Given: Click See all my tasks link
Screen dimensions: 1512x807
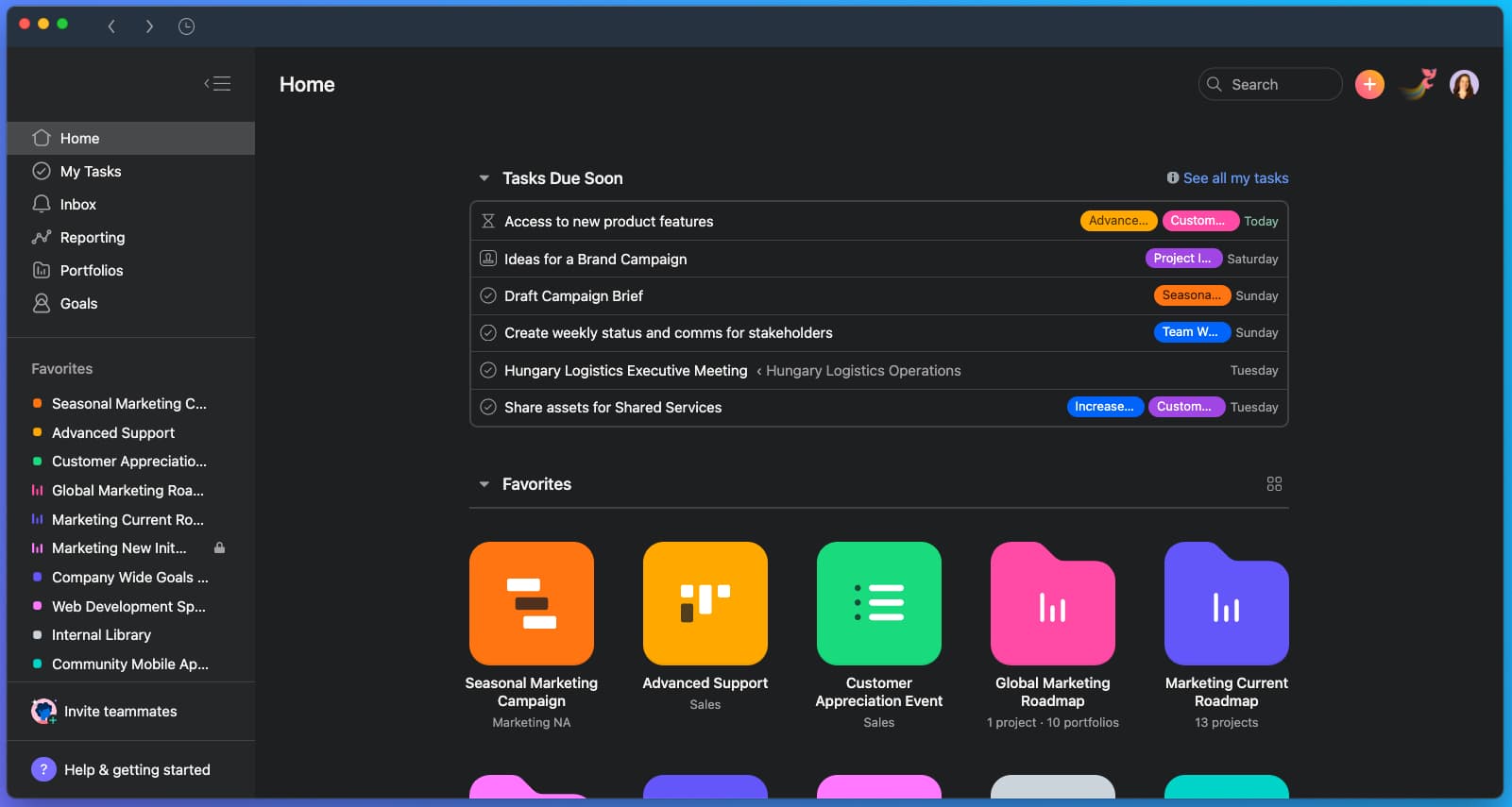Looking at the screenshot, I should click(x=1235, y=178).
